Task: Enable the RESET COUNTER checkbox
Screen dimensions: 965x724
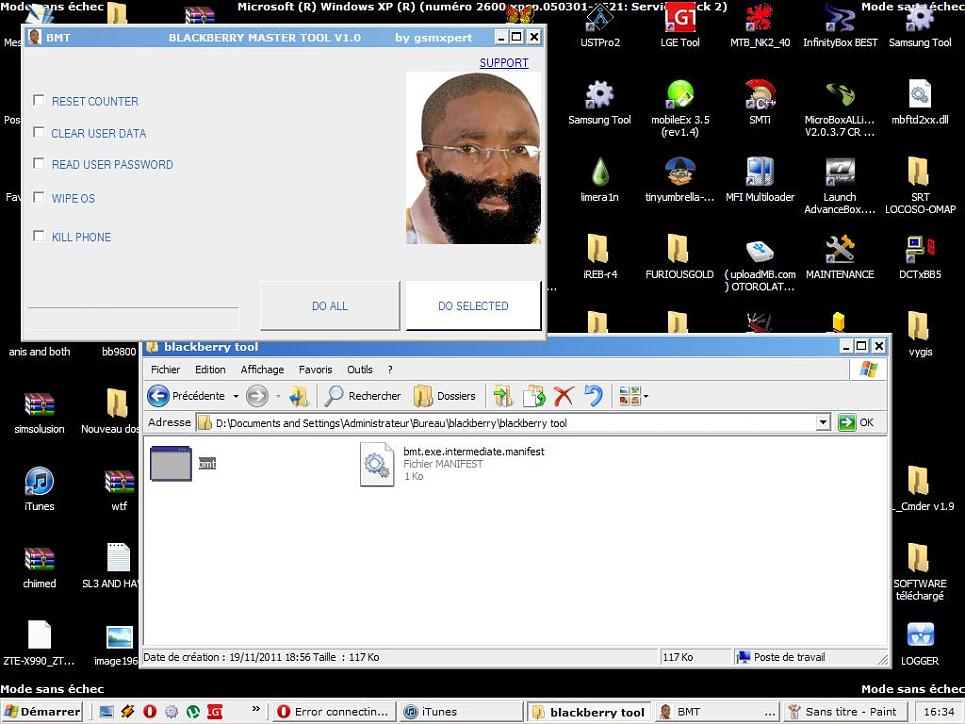Action: pyautogui.click(x=39, y=100)
